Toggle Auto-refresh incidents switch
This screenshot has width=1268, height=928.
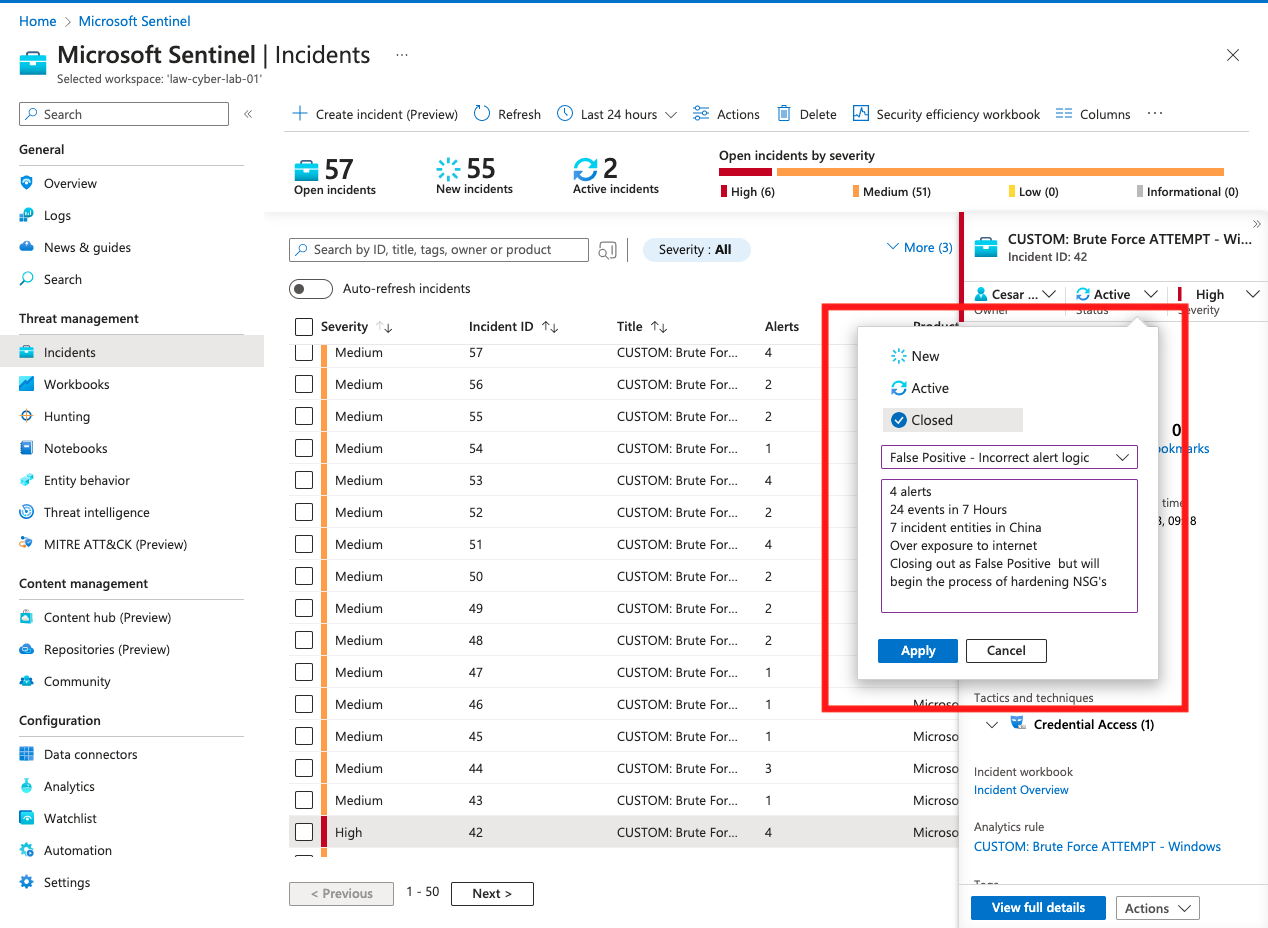(x=311, y=289)
